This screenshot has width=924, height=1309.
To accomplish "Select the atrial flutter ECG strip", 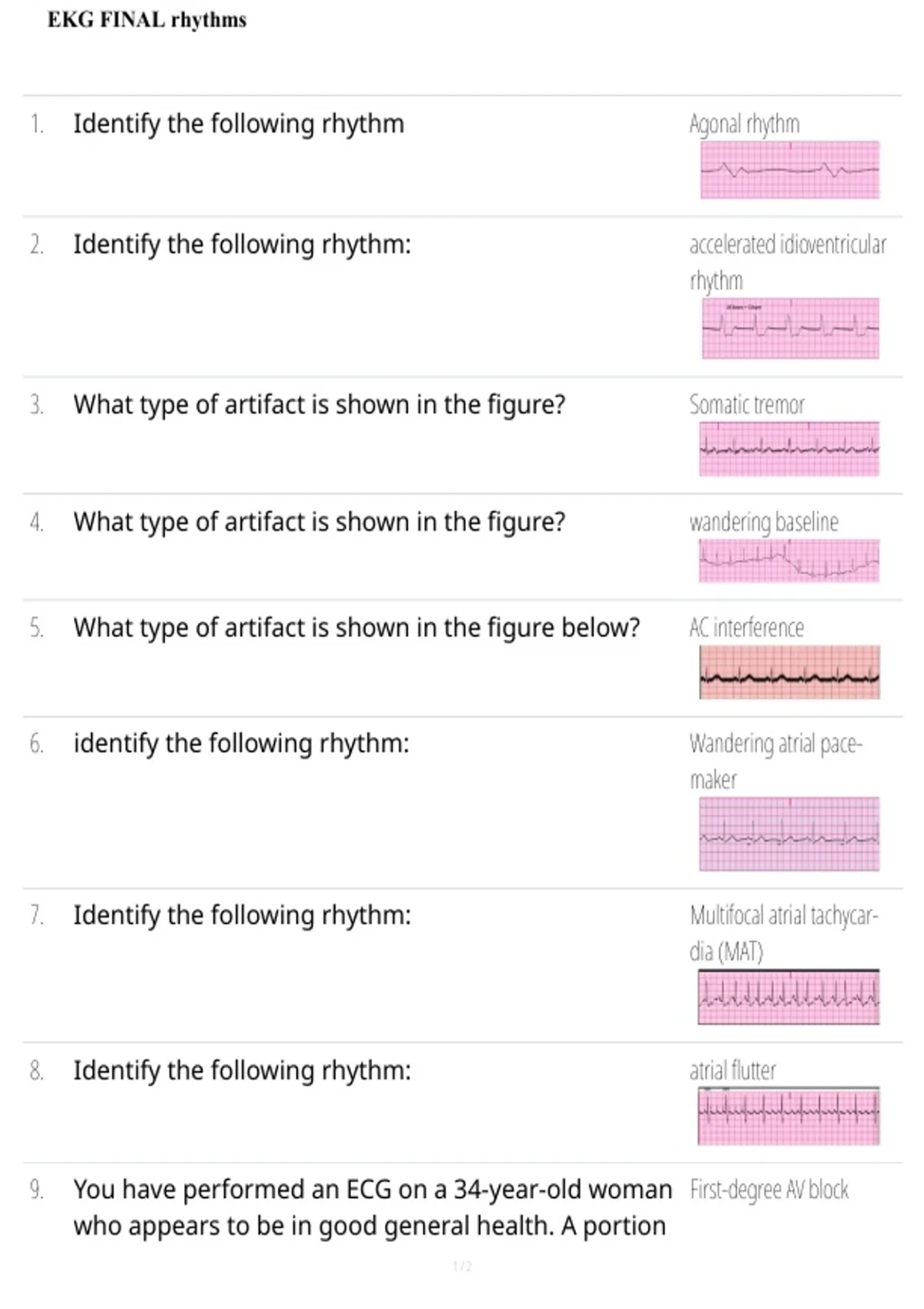I will pyautogui.click(x=788, y=1116).
